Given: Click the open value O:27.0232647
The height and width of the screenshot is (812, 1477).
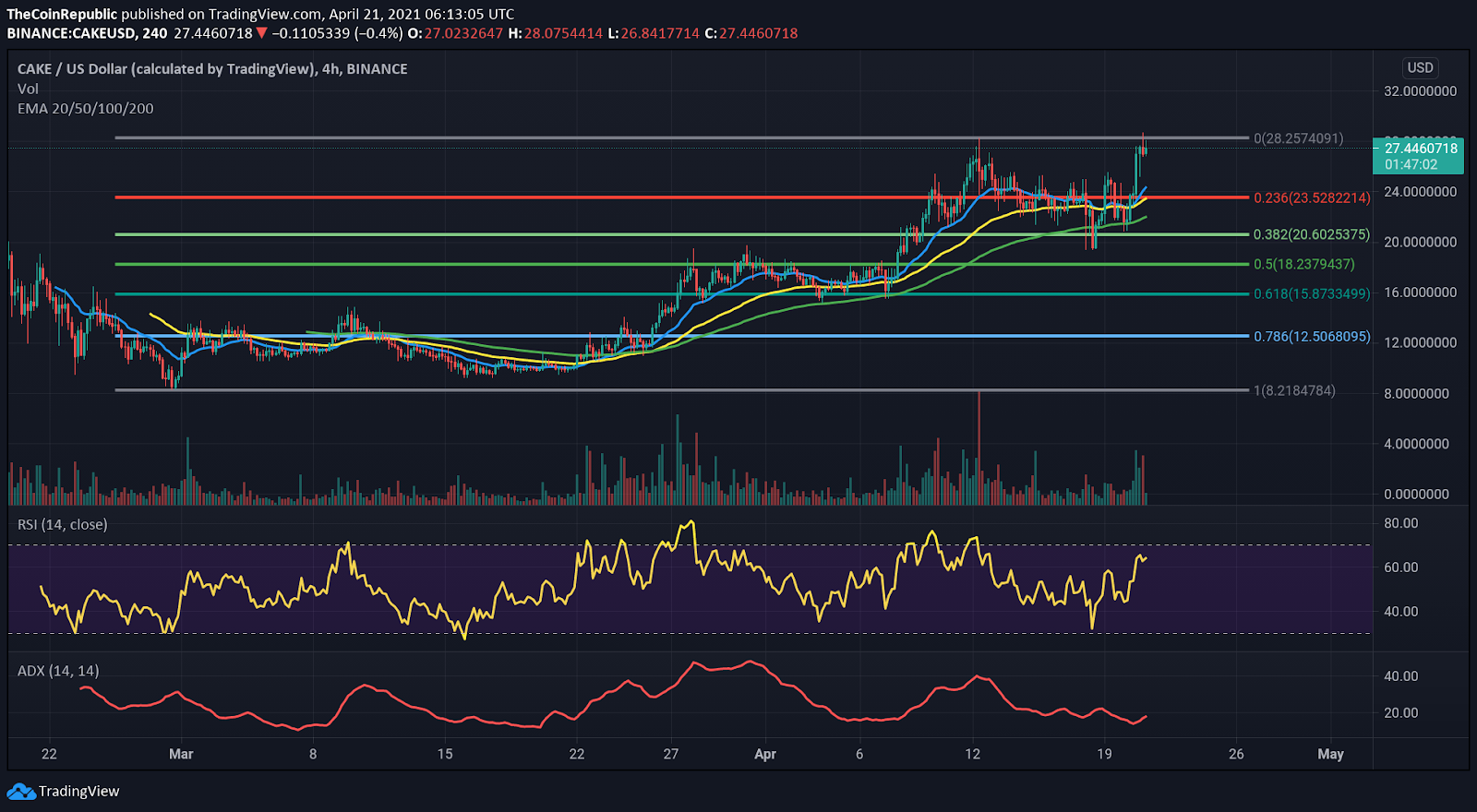Looking at the screenshot, I should click(455, 33).
